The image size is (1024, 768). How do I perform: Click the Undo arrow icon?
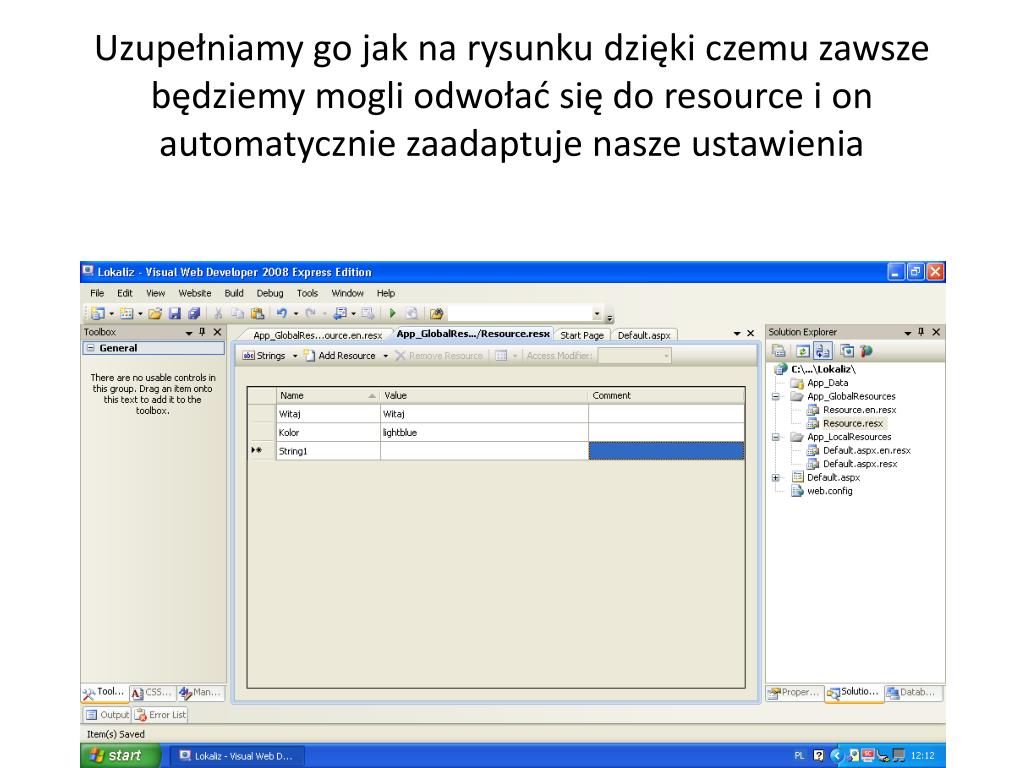(x=281, y=313)
